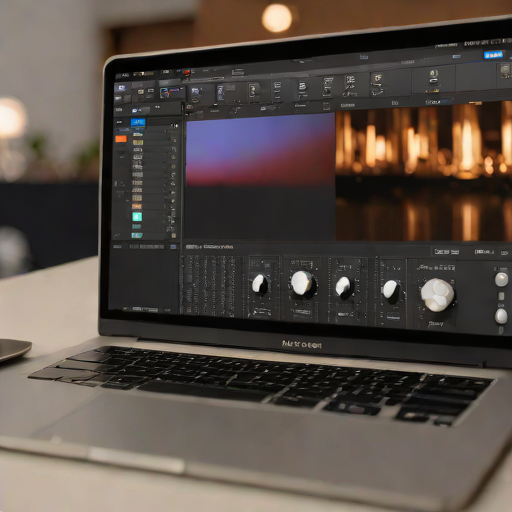Click the colorful thumbnail icon in top-left toolbar

coord(170,92)
